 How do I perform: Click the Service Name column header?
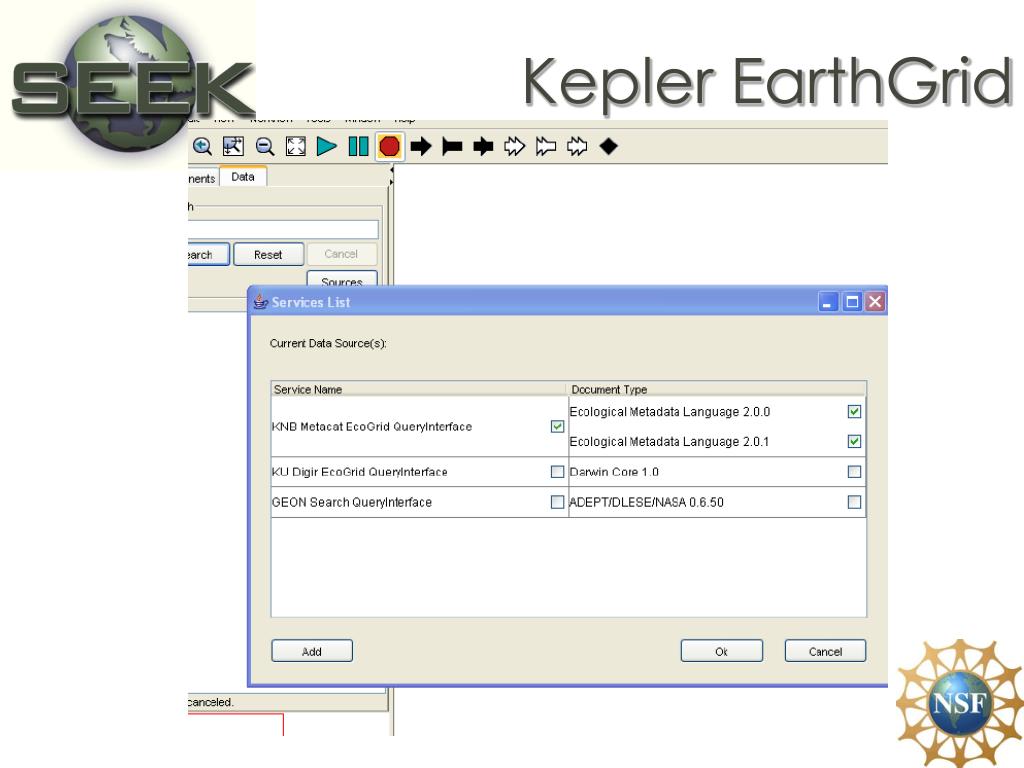click(418, 389)
